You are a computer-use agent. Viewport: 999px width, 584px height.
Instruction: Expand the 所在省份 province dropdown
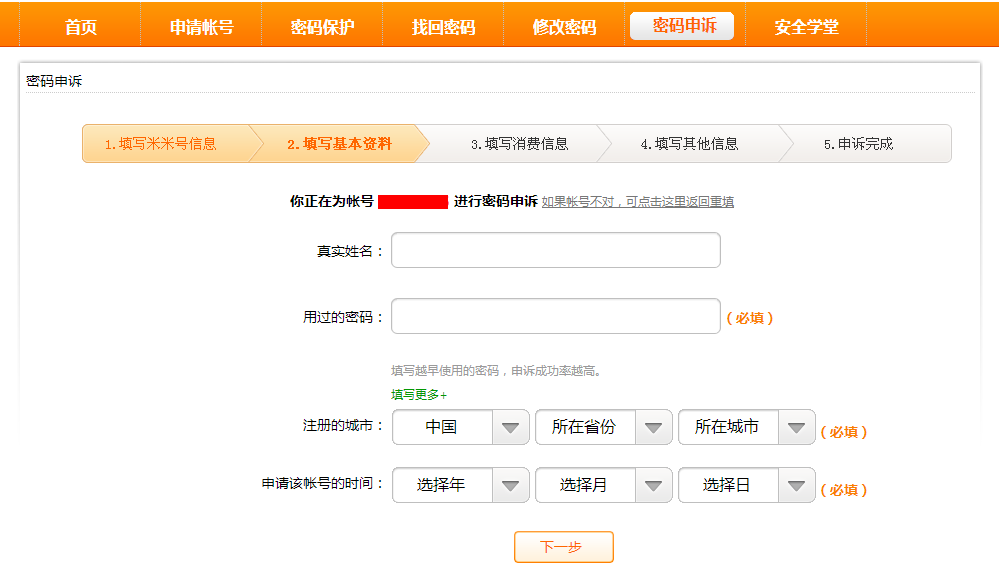click(x=603, y=428)
